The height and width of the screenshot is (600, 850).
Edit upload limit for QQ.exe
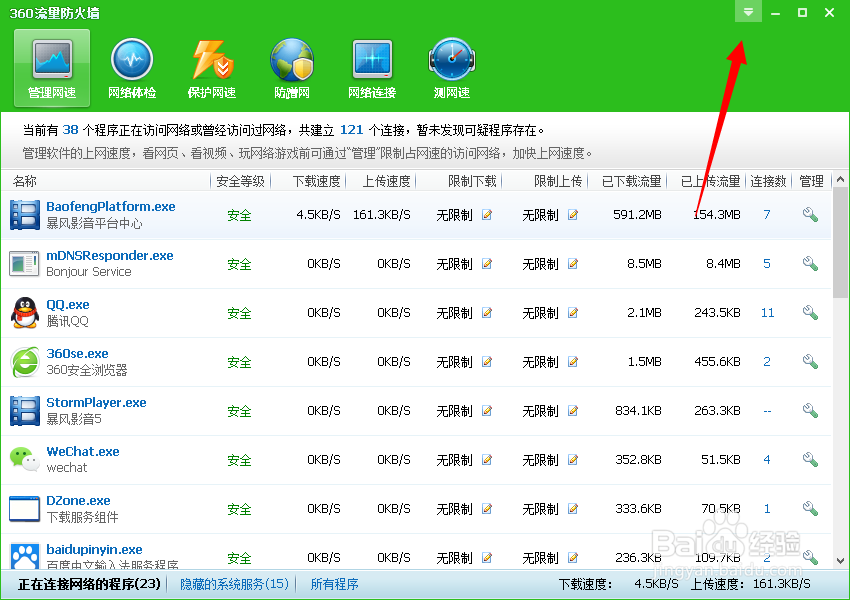(x=572, y=313)
